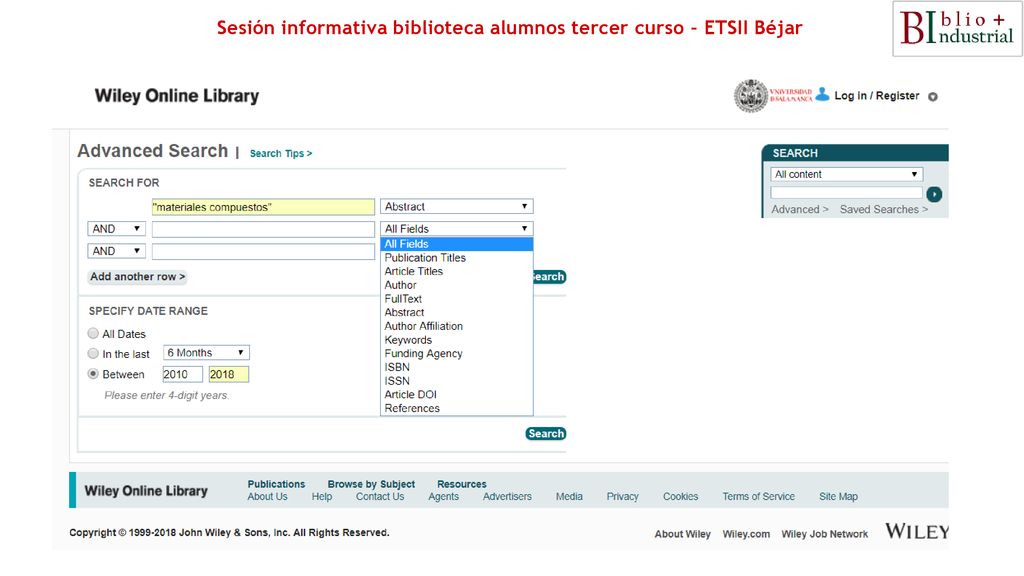Open Agents footer link

(443, 496)
